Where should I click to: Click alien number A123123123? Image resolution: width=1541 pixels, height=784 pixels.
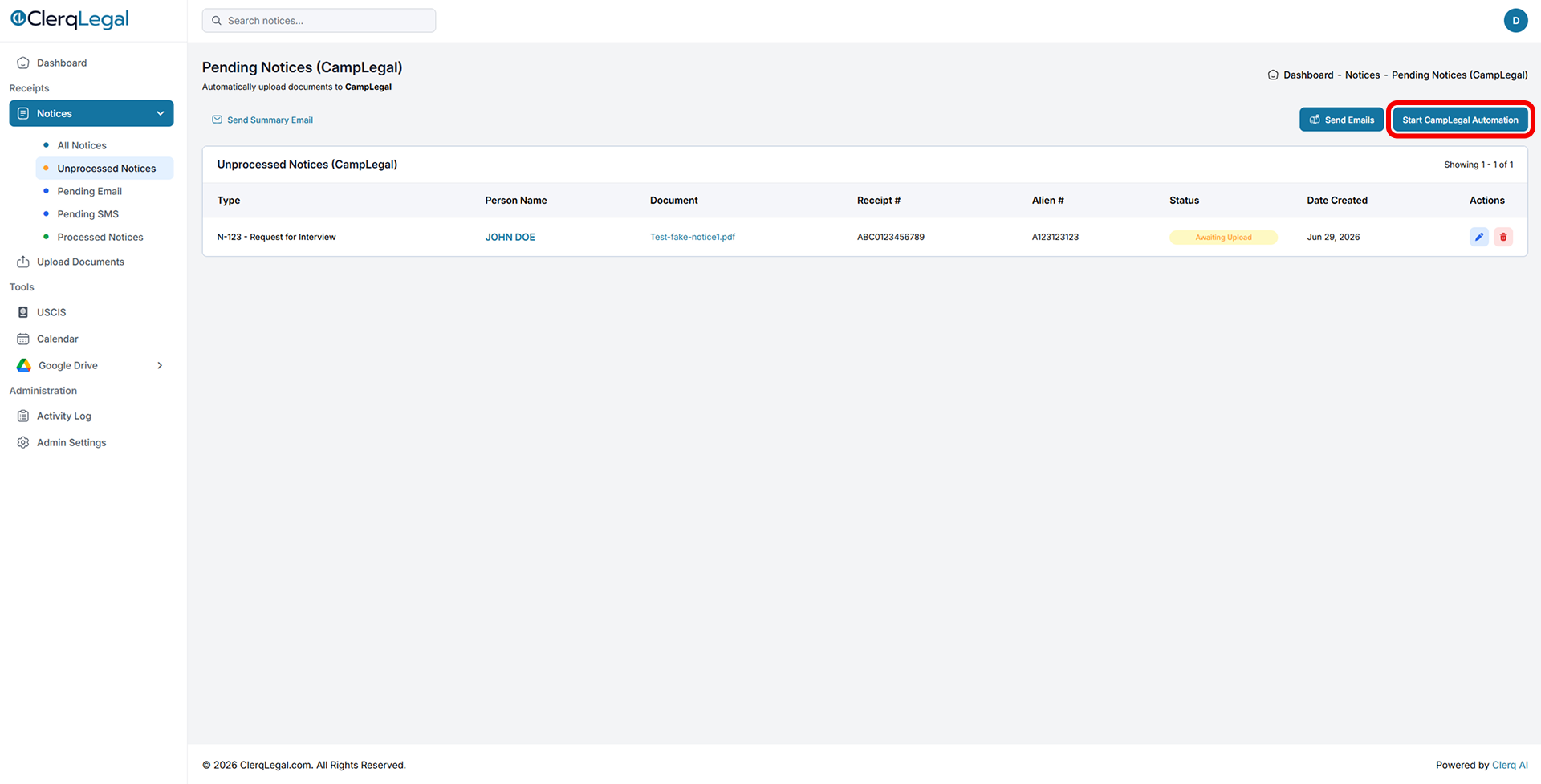pyautogui.click(x=1055, y=237)
